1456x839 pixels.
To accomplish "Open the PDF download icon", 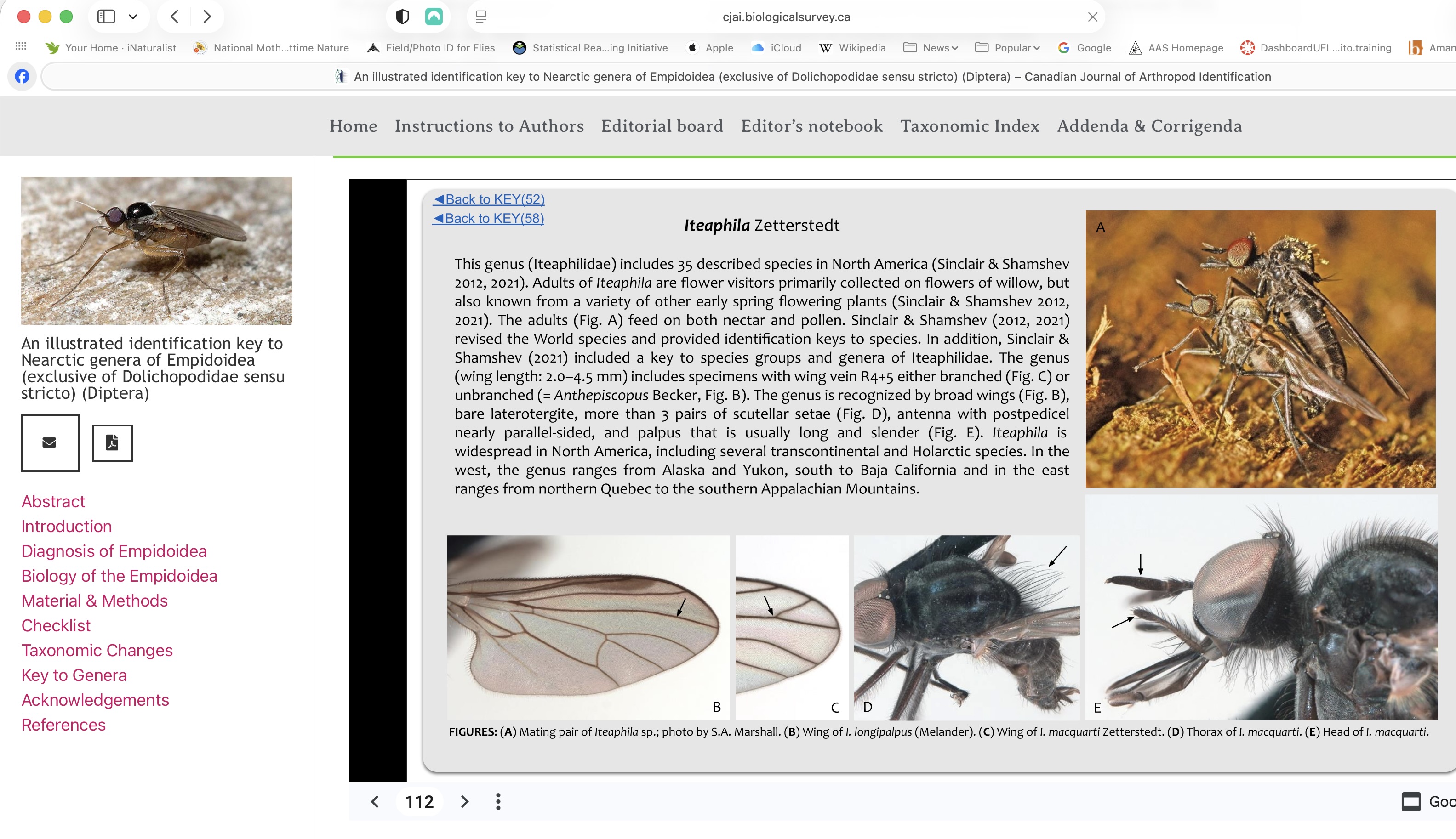I will coord(112,442).
